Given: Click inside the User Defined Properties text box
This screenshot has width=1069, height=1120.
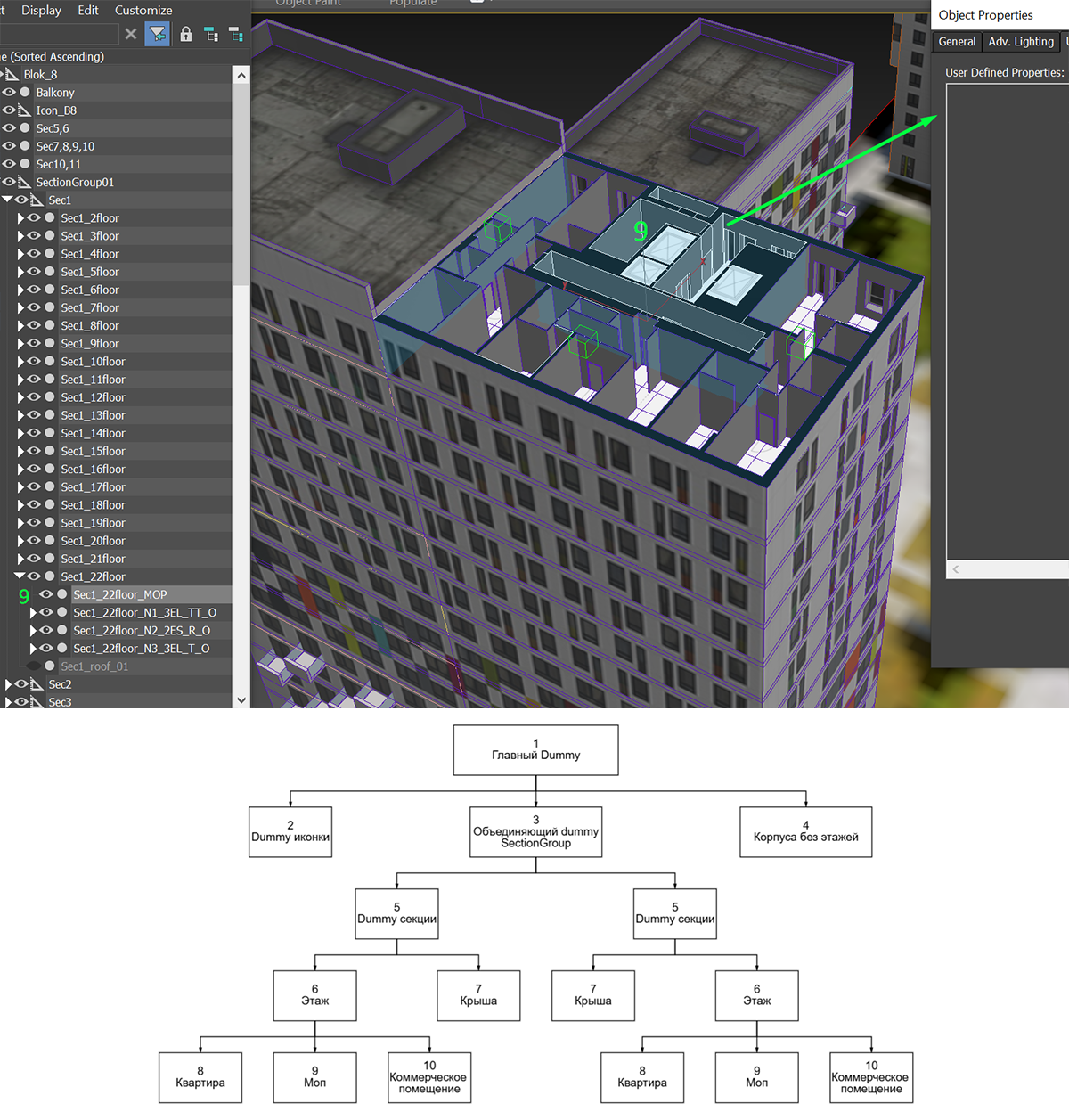Looking at the screenshot, I should tap(1008, 321).
